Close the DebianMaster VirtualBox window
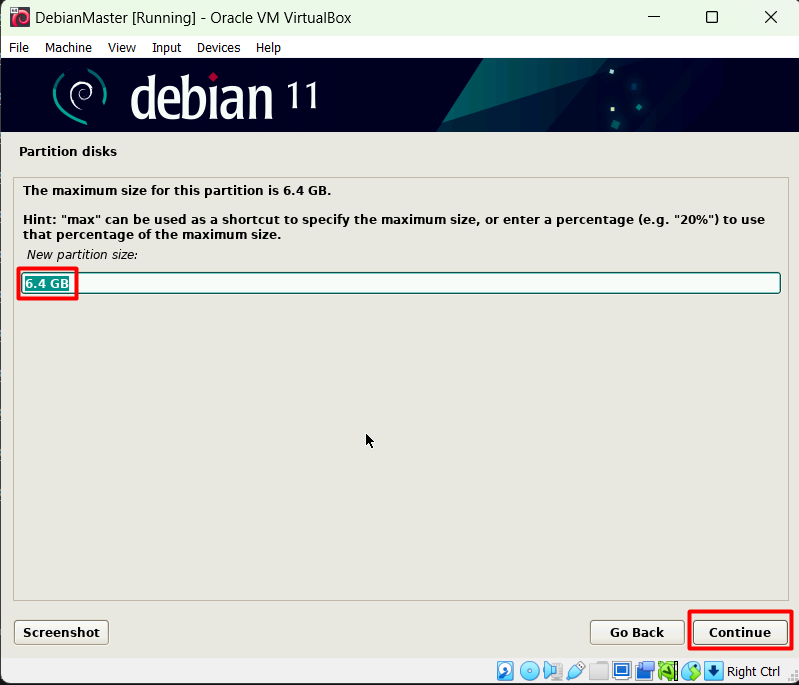 [770, 17]
